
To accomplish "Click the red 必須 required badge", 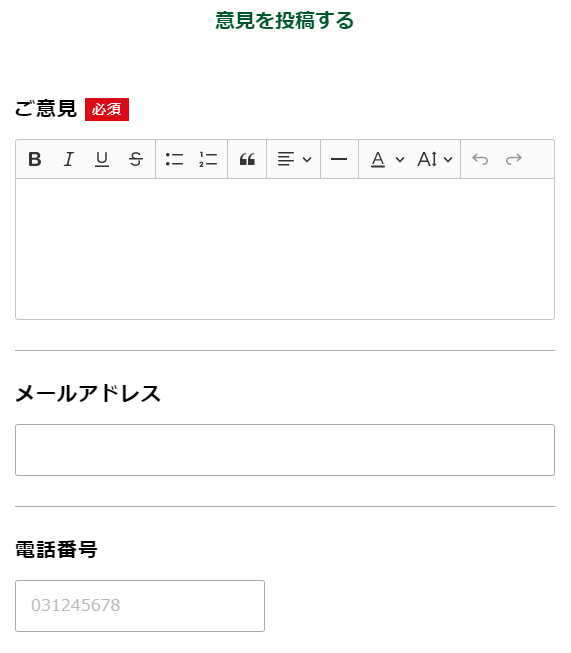I will (x=107, y=110).
